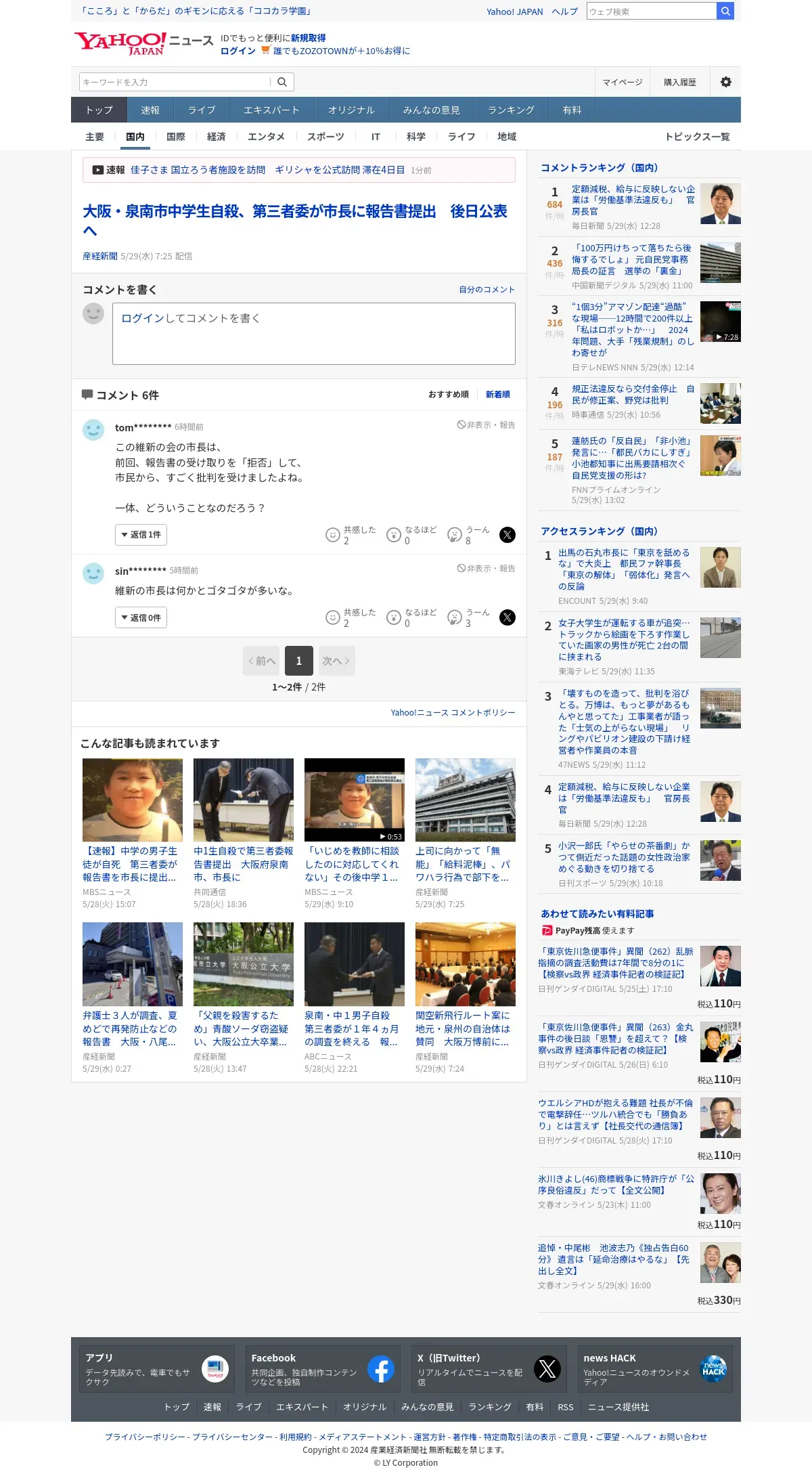The image size is (812, 1482).
Task: Click the shopping cart icon beside ZOZOTOWN promo
Action: pyautogui.click(x=265, y=50)
